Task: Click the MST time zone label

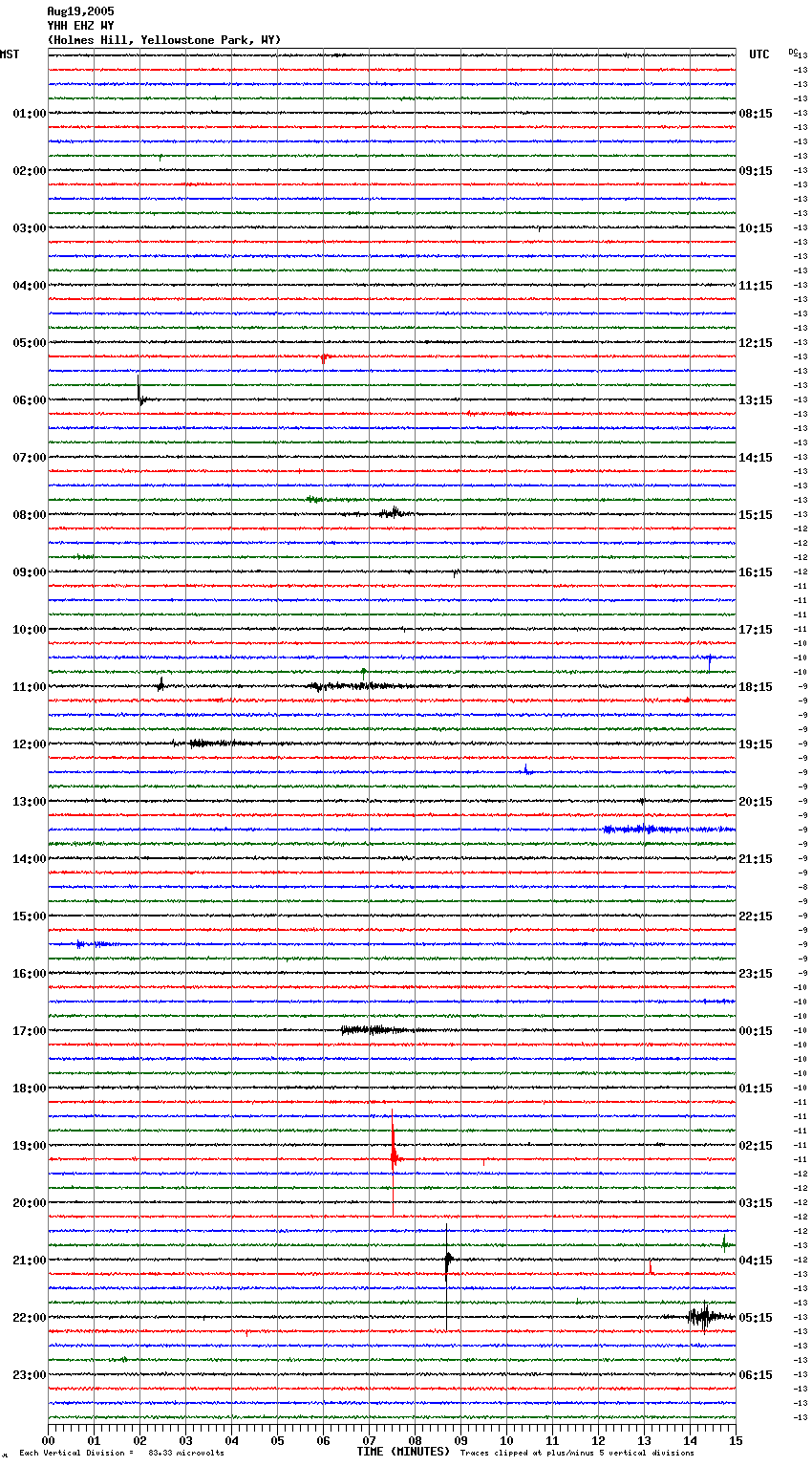Action: tap(10, 54)
